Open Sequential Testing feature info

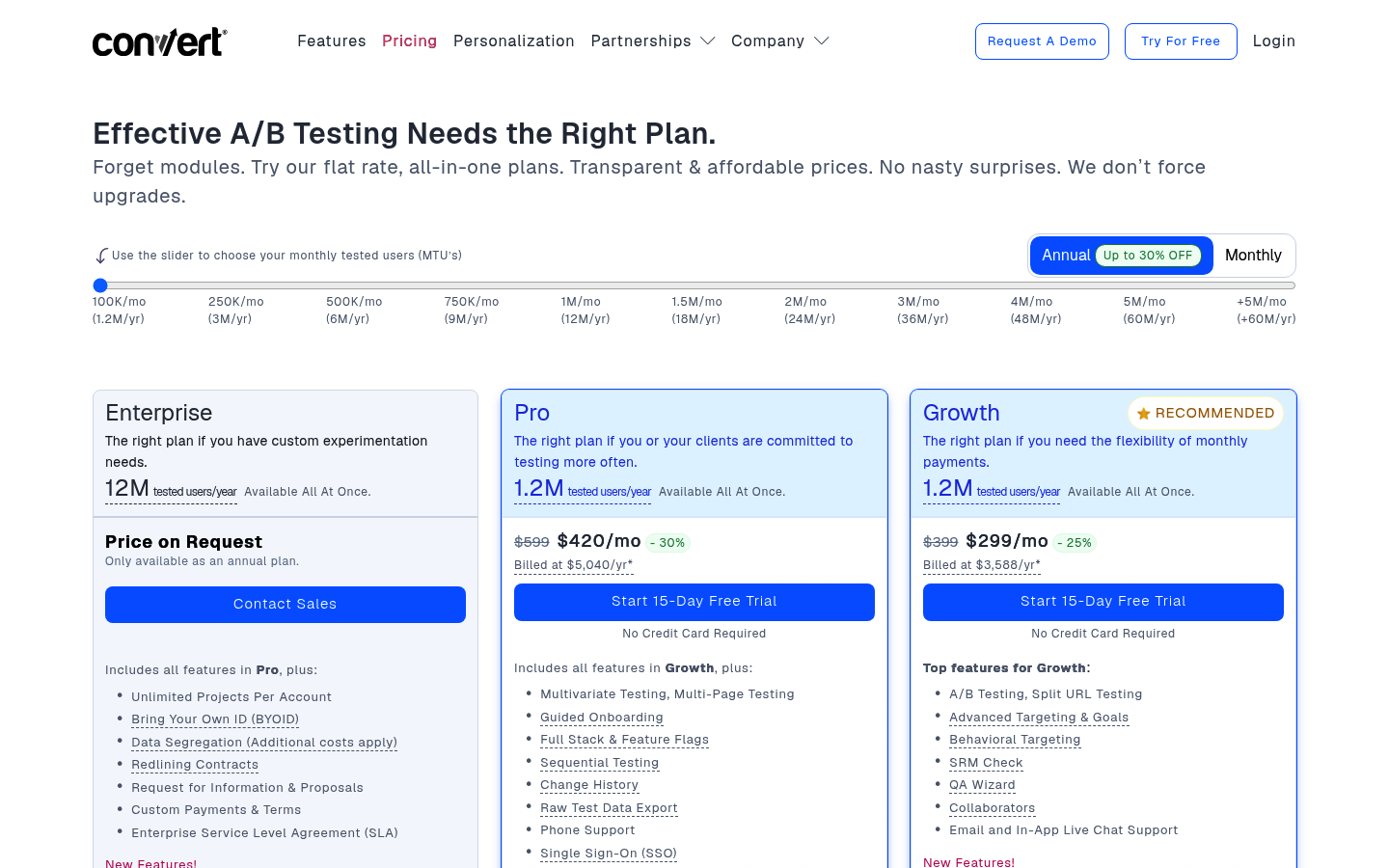(x=600, y=763)
